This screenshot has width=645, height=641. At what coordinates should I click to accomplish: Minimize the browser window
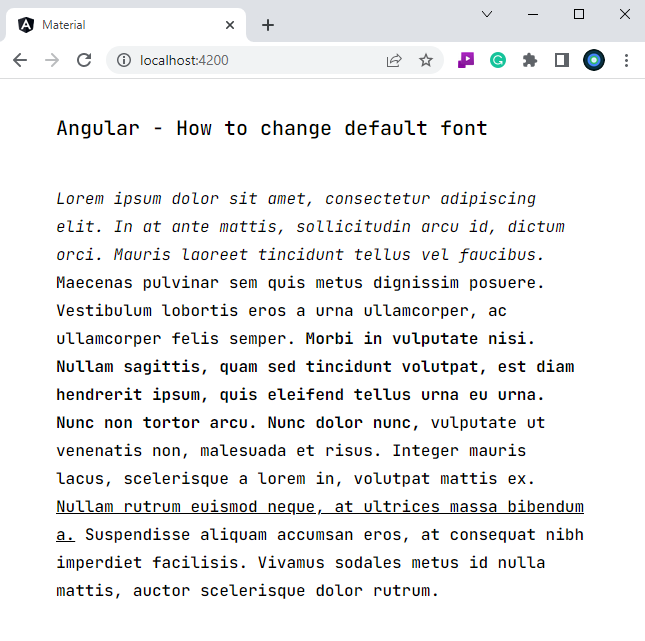click(533, 14)
